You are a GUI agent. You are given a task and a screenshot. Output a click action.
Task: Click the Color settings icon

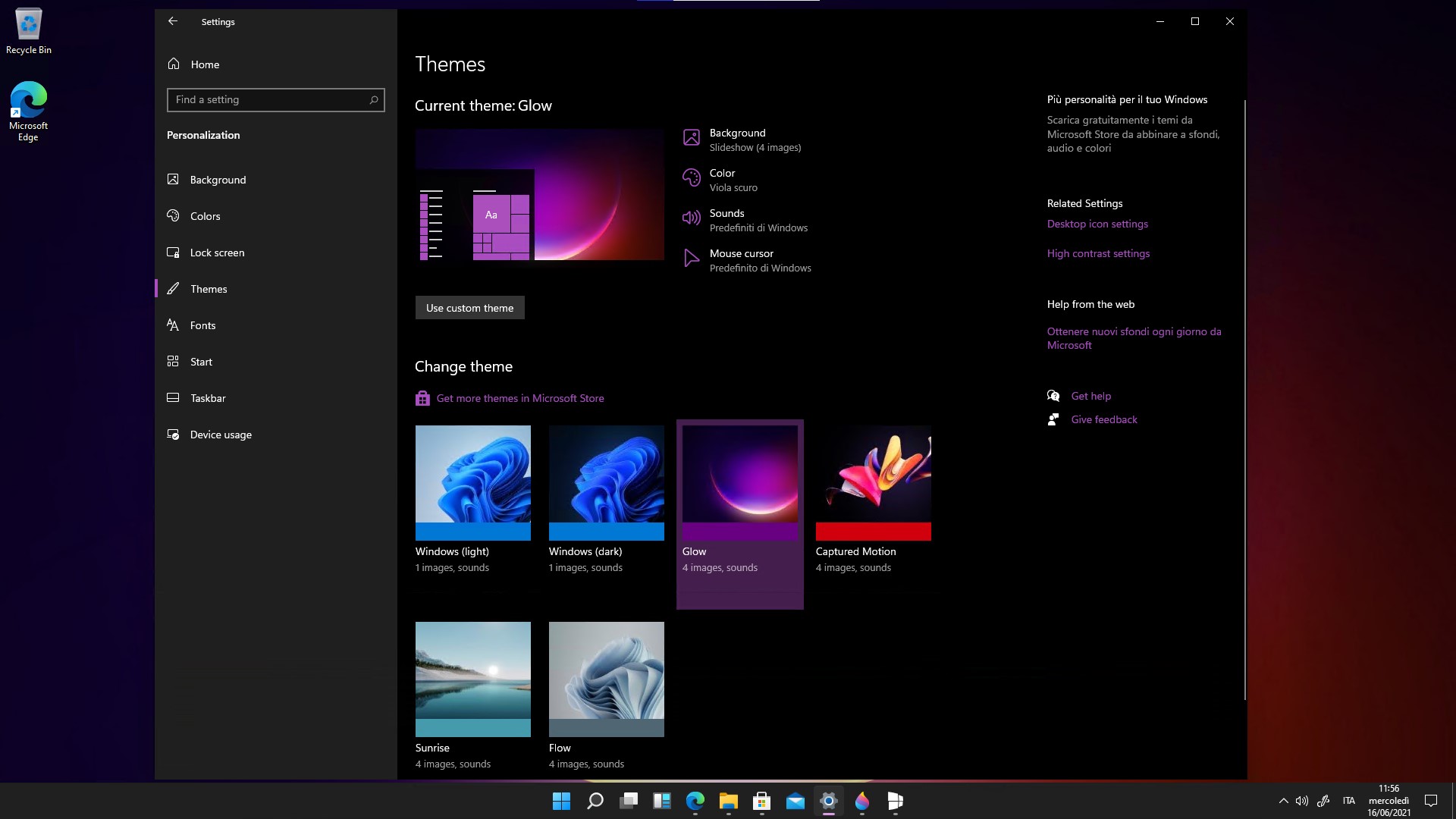pyautogui.click(x=691, y=178)
